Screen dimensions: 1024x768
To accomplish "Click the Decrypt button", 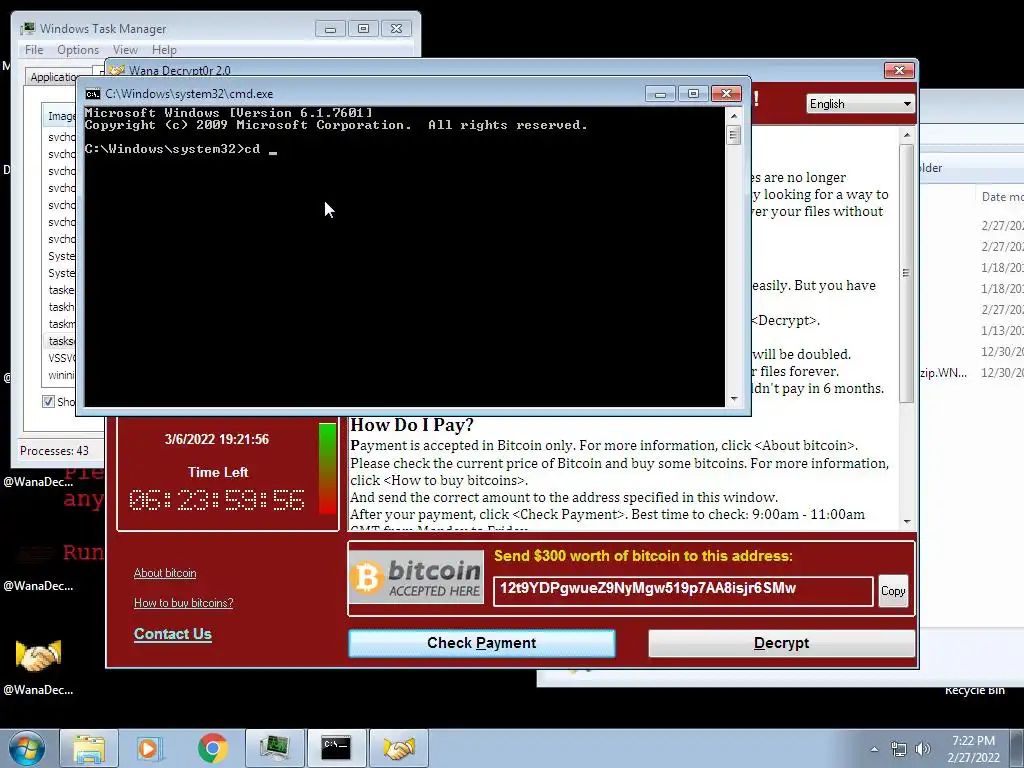I will [781, 643].
